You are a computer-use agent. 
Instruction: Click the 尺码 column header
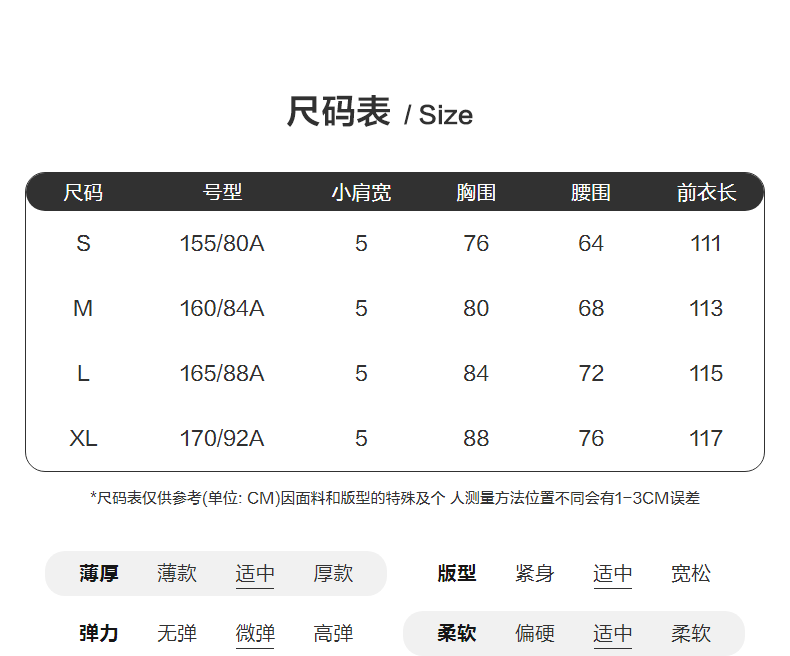click(x=83, y=193)
